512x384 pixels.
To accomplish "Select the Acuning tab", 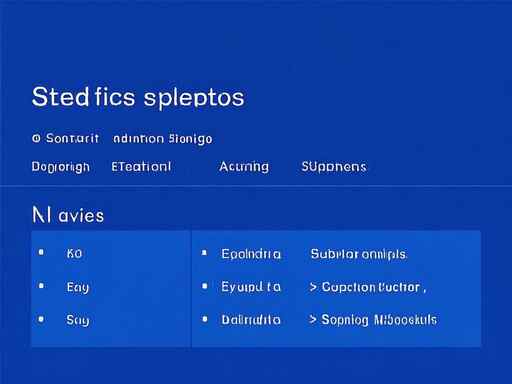I will 244,166.
